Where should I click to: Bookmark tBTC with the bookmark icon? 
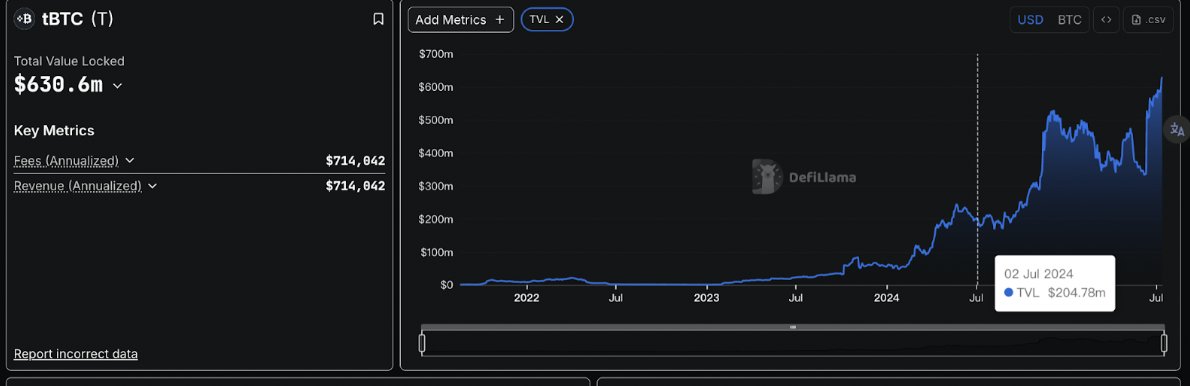(x=378, y=20)
